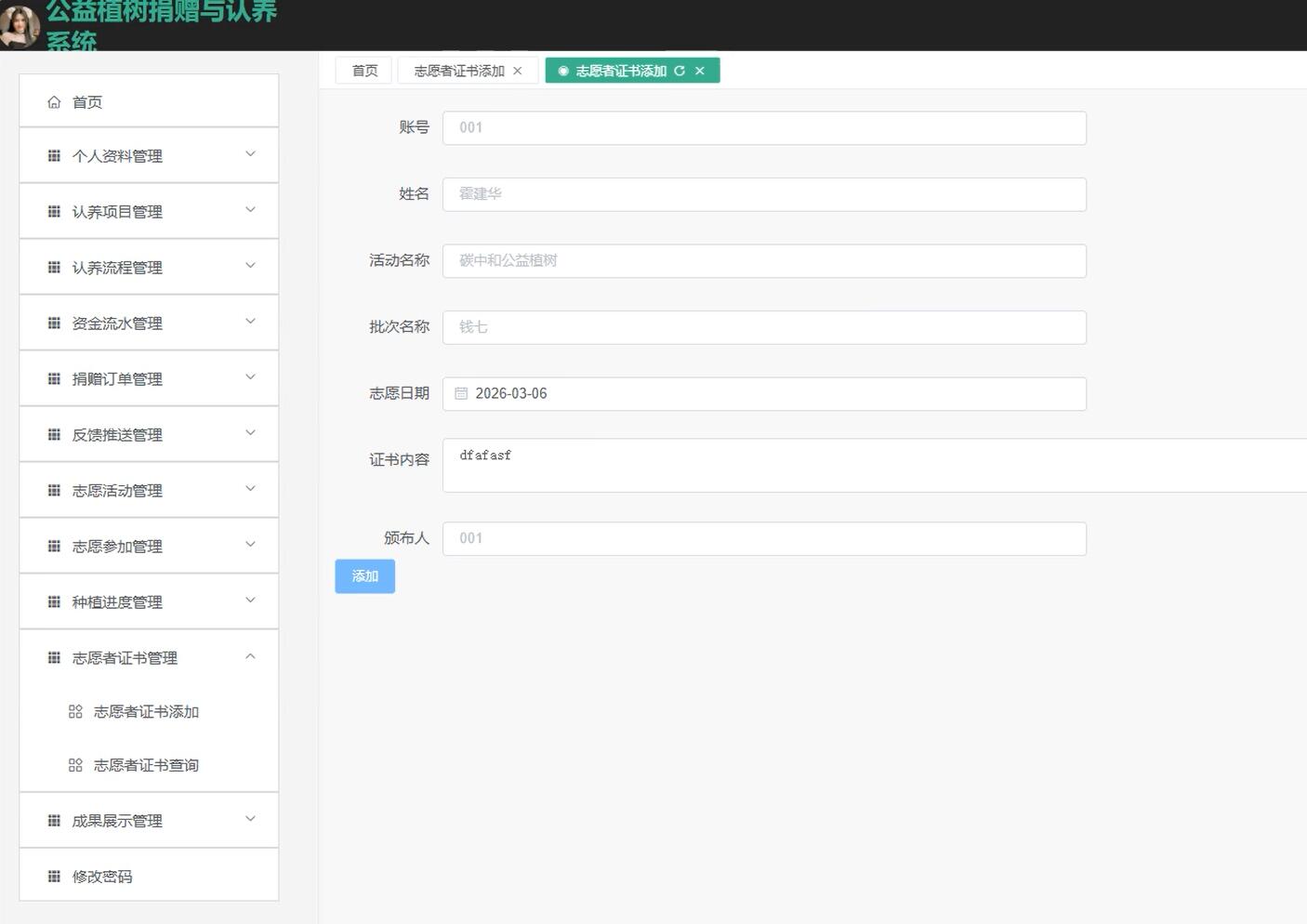1307x924 pixels.
Task: Click the grid icon next to 修改密码
Action: (x=54, y=877)
